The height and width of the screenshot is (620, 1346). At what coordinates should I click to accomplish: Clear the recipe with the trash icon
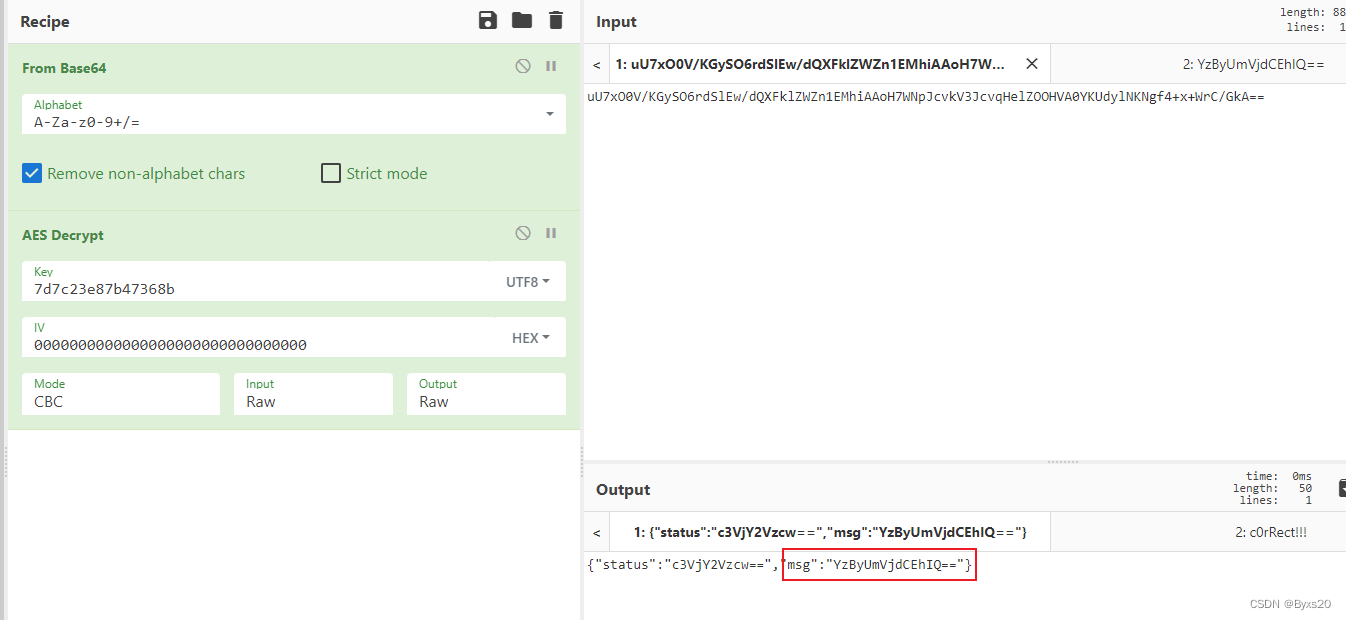pos(555,20)
